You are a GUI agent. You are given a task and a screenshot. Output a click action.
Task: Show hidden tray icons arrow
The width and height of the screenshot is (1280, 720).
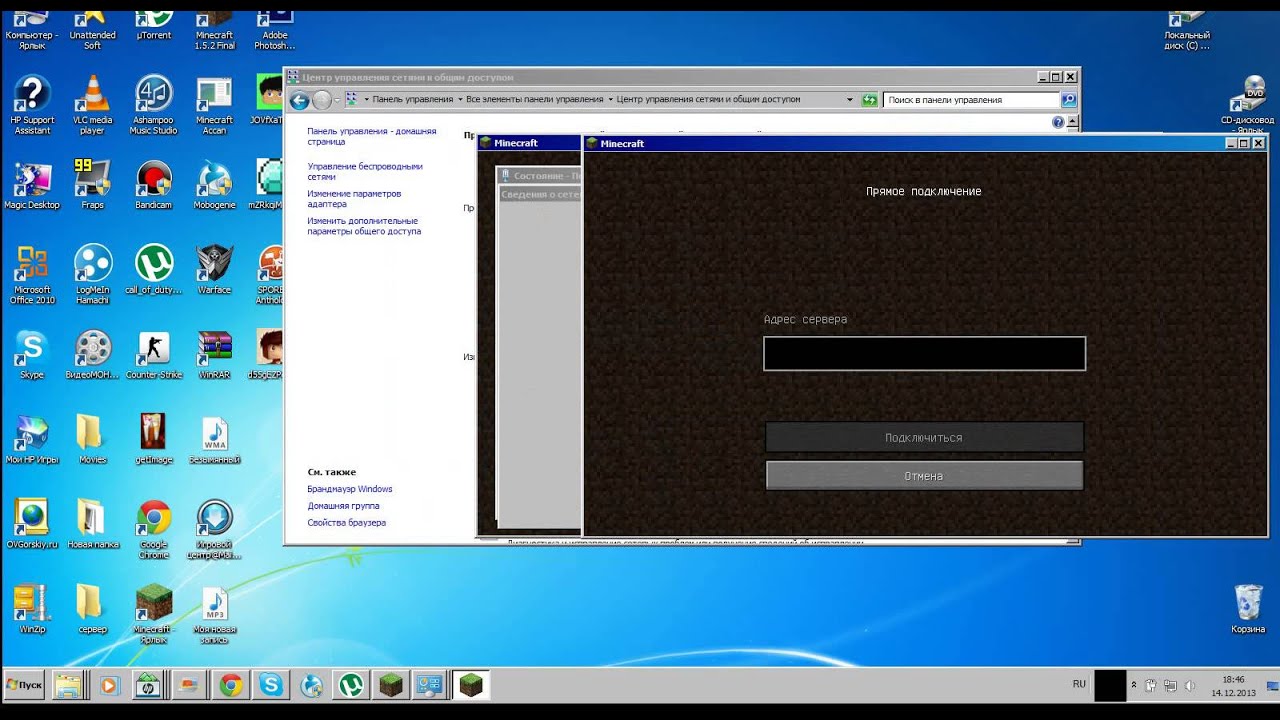(1134, 685)
